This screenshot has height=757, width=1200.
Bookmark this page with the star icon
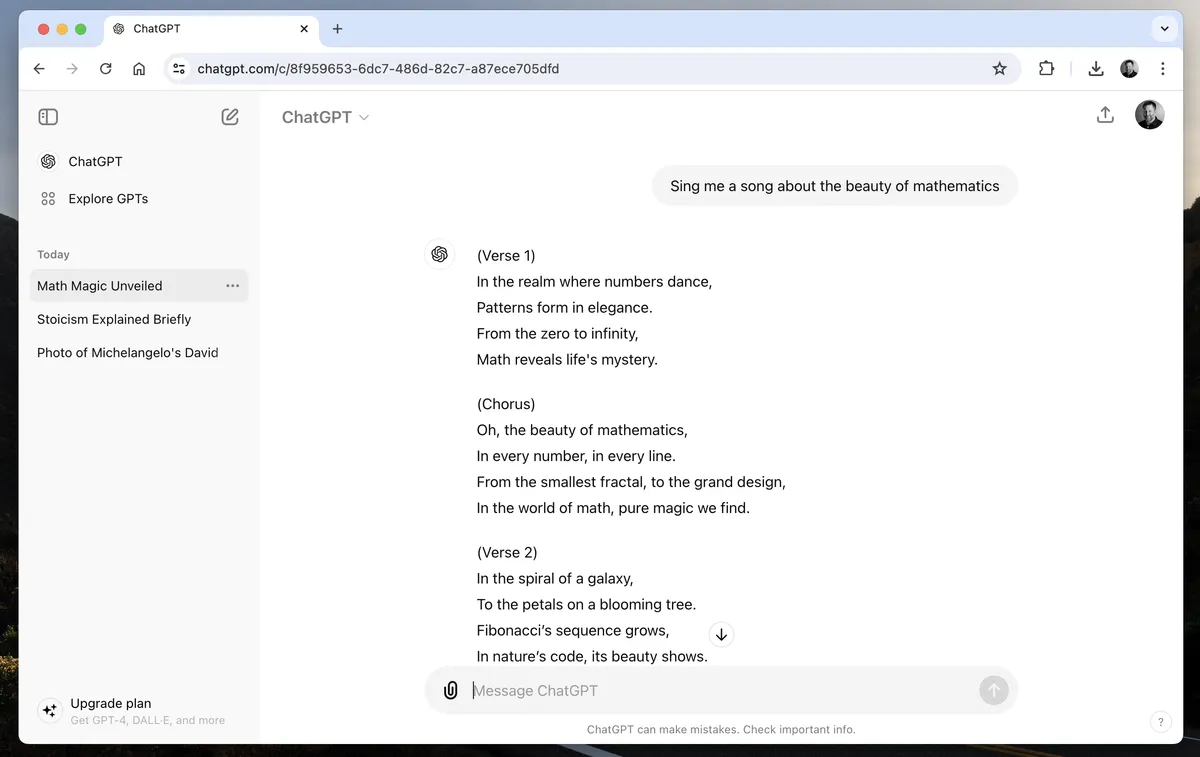[999, 69]
